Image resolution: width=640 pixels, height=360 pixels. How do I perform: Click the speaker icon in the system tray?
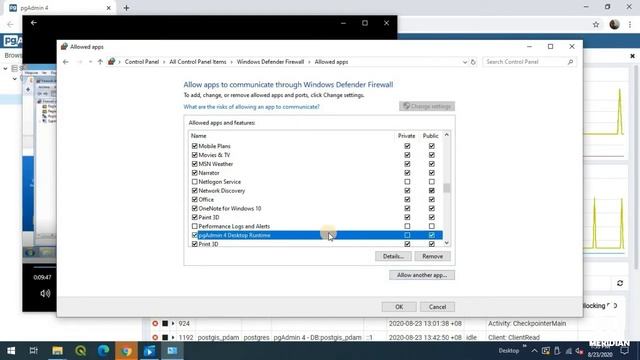[579, 351]
